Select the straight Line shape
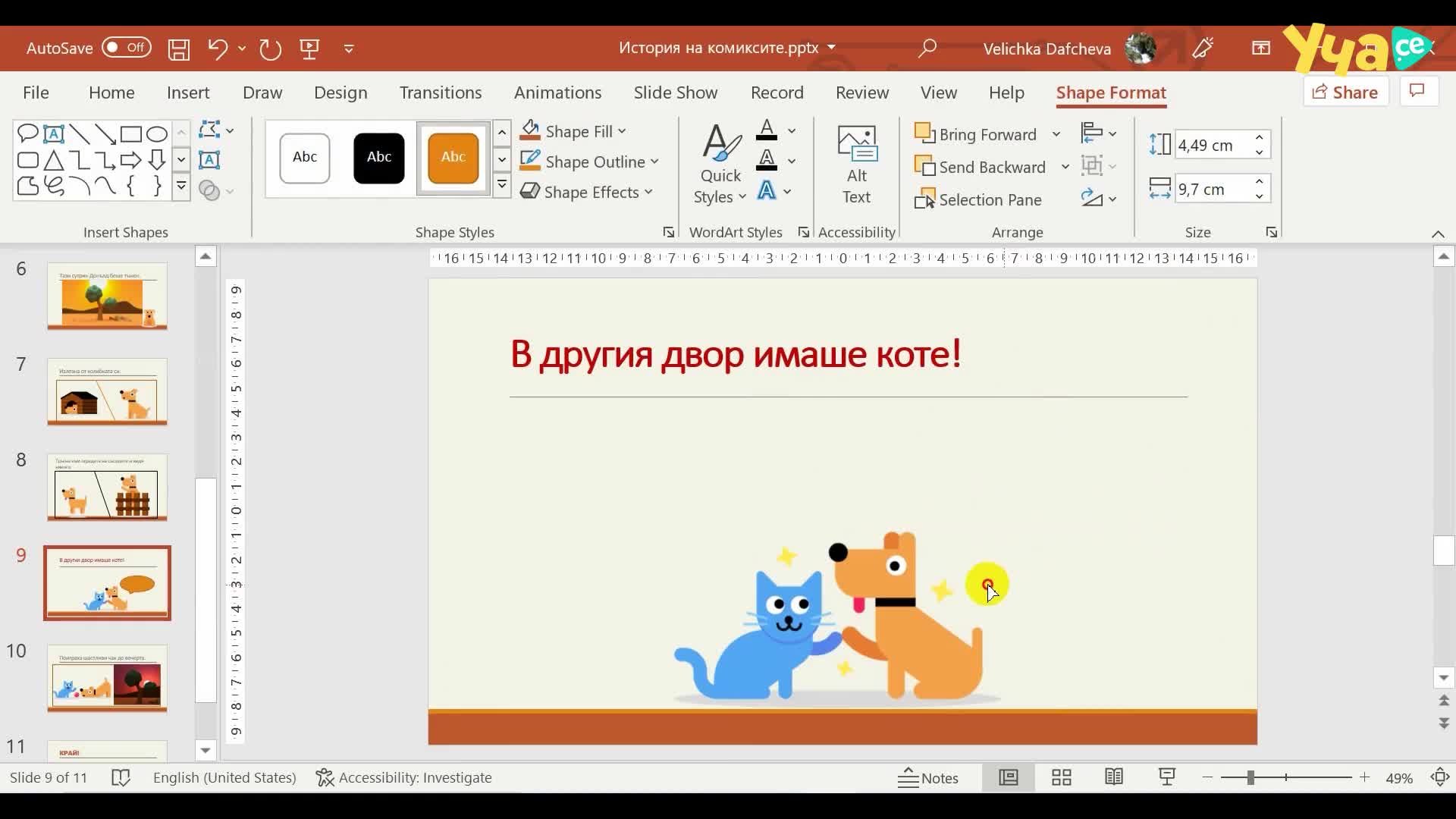 (x=80, y=134)
